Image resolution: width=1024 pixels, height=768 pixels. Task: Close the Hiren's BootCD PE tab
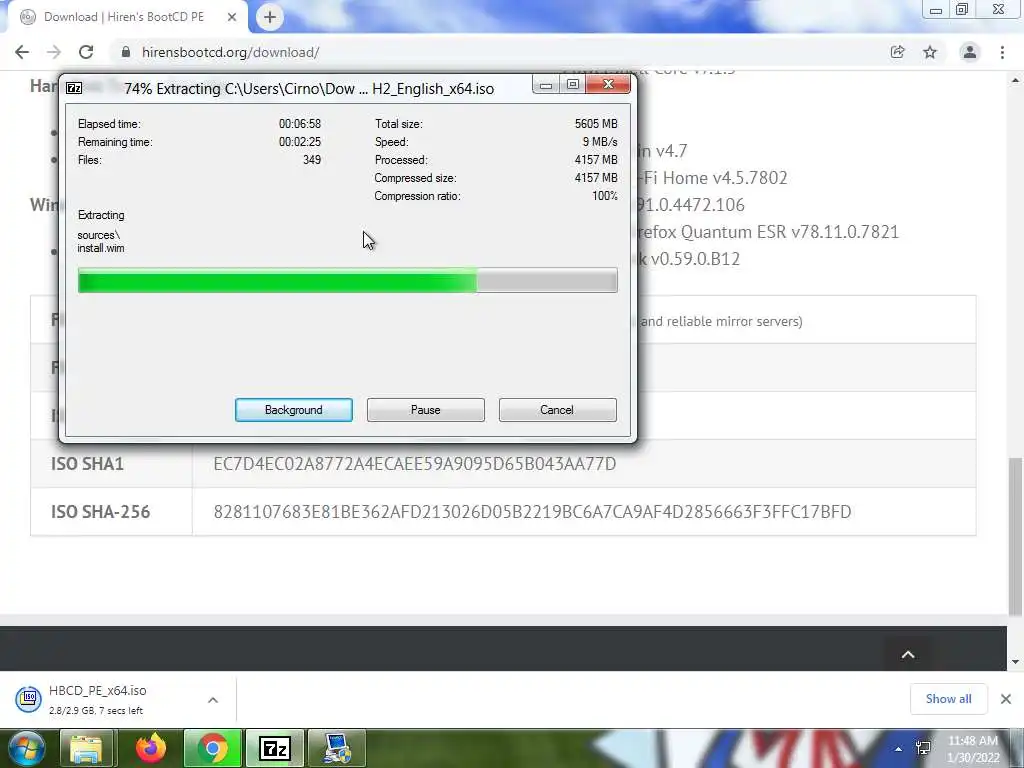pos(232,17)
